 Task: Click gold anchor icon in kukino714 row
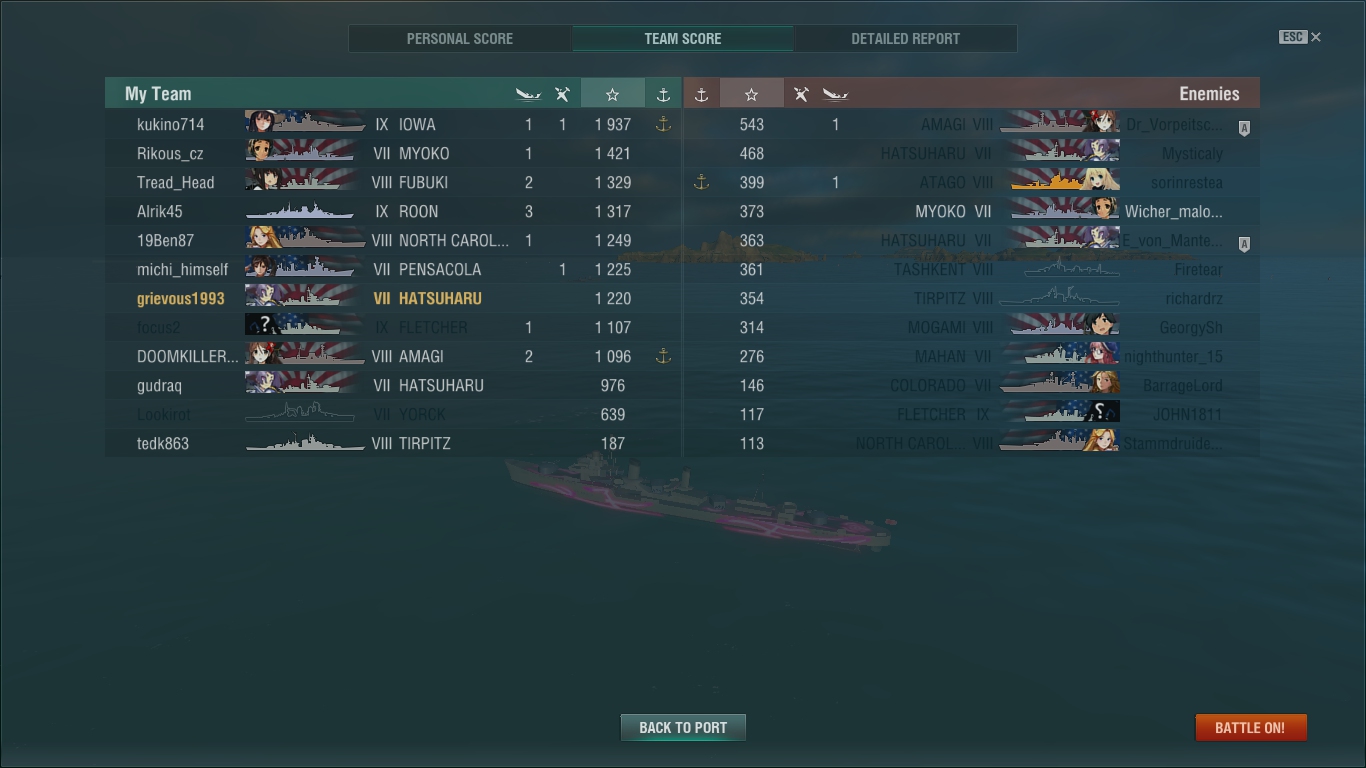(662, 124)
